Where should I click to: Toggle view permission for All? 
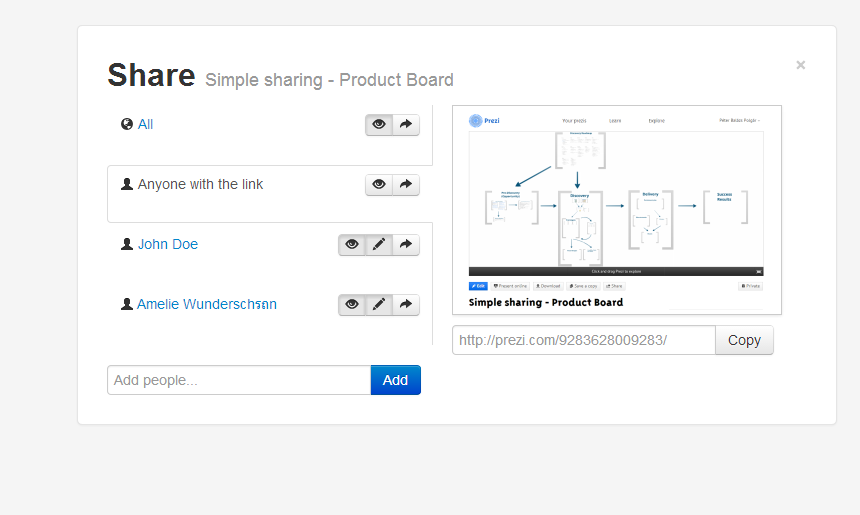click(379, 124)
